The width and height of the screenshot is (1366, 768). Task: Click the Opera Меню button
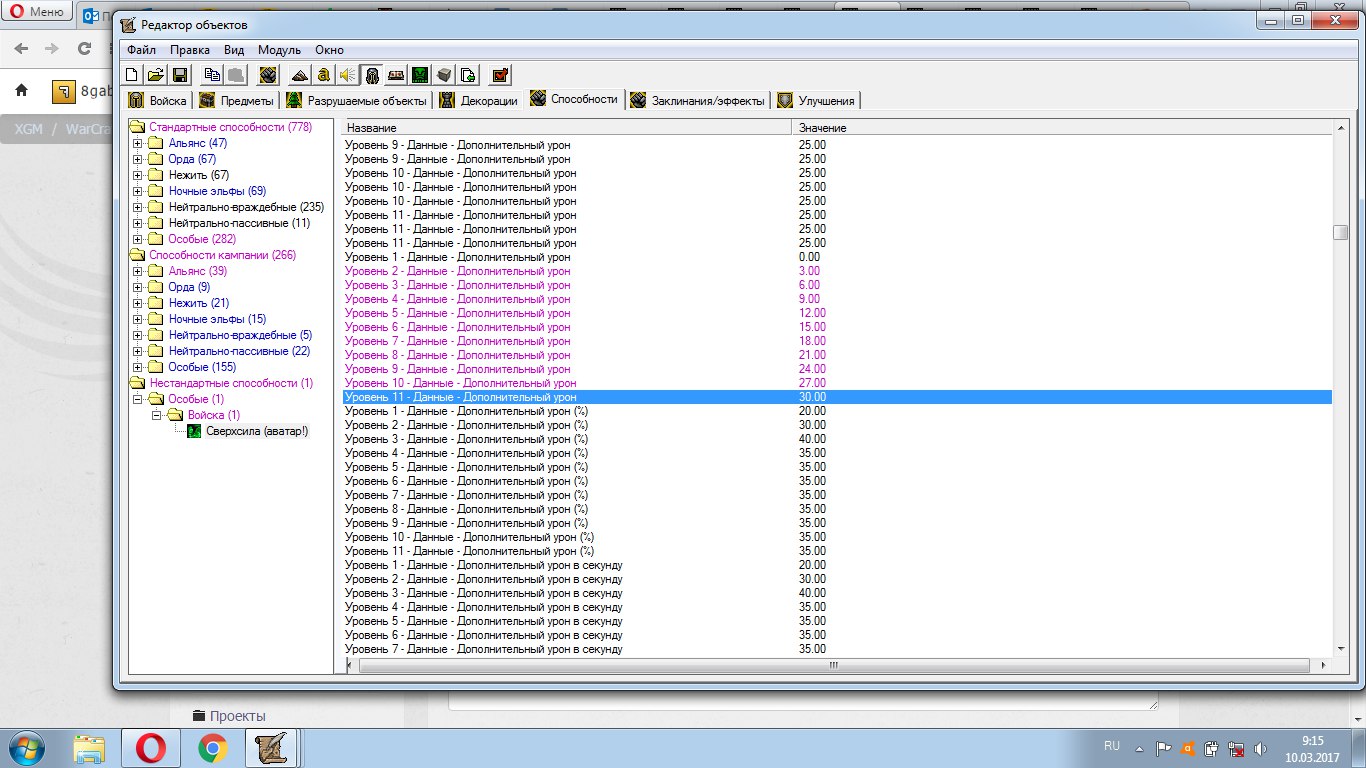tap(39, 13)
